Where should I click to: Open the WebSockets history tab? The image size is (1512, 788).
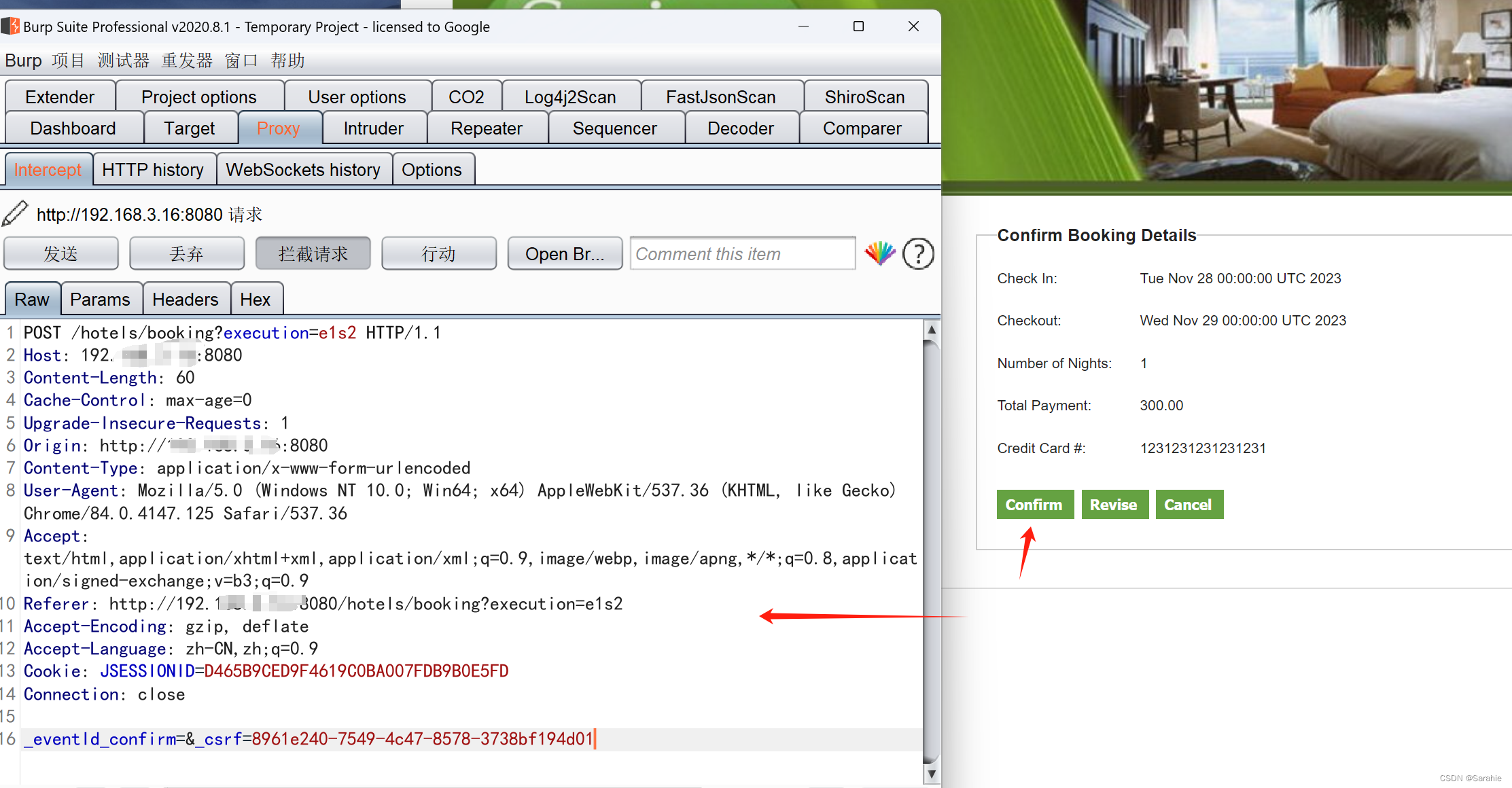coord(304,169)
